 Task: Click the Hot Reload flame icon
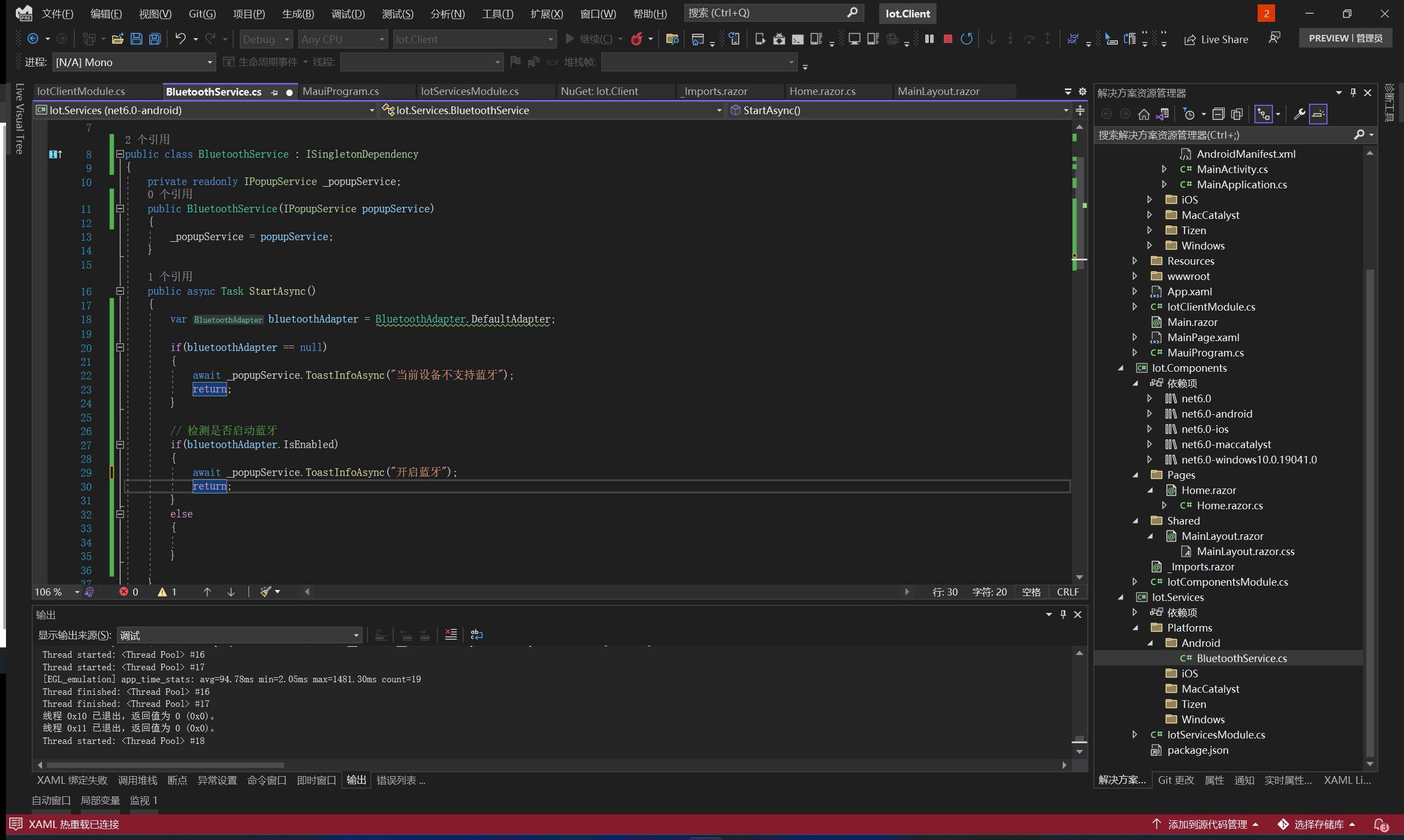(x=637, y=39)
